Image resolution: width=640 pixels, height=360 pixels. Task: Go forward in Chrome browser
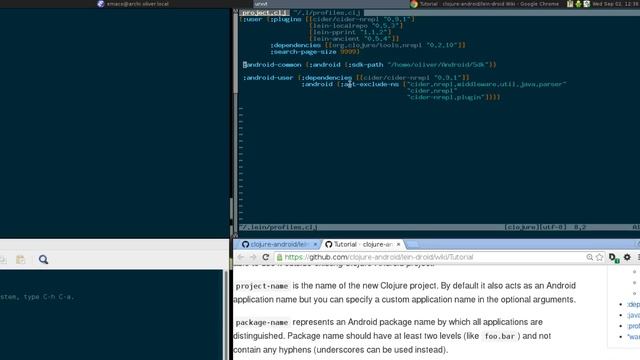pyautogui.click(x=253, y=257)
